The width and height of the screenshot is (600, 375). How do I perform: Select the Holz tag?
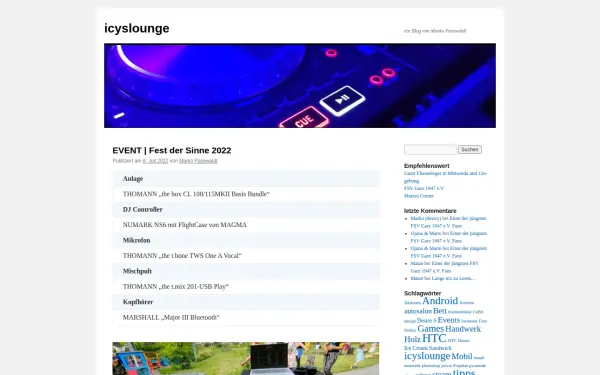412,339
